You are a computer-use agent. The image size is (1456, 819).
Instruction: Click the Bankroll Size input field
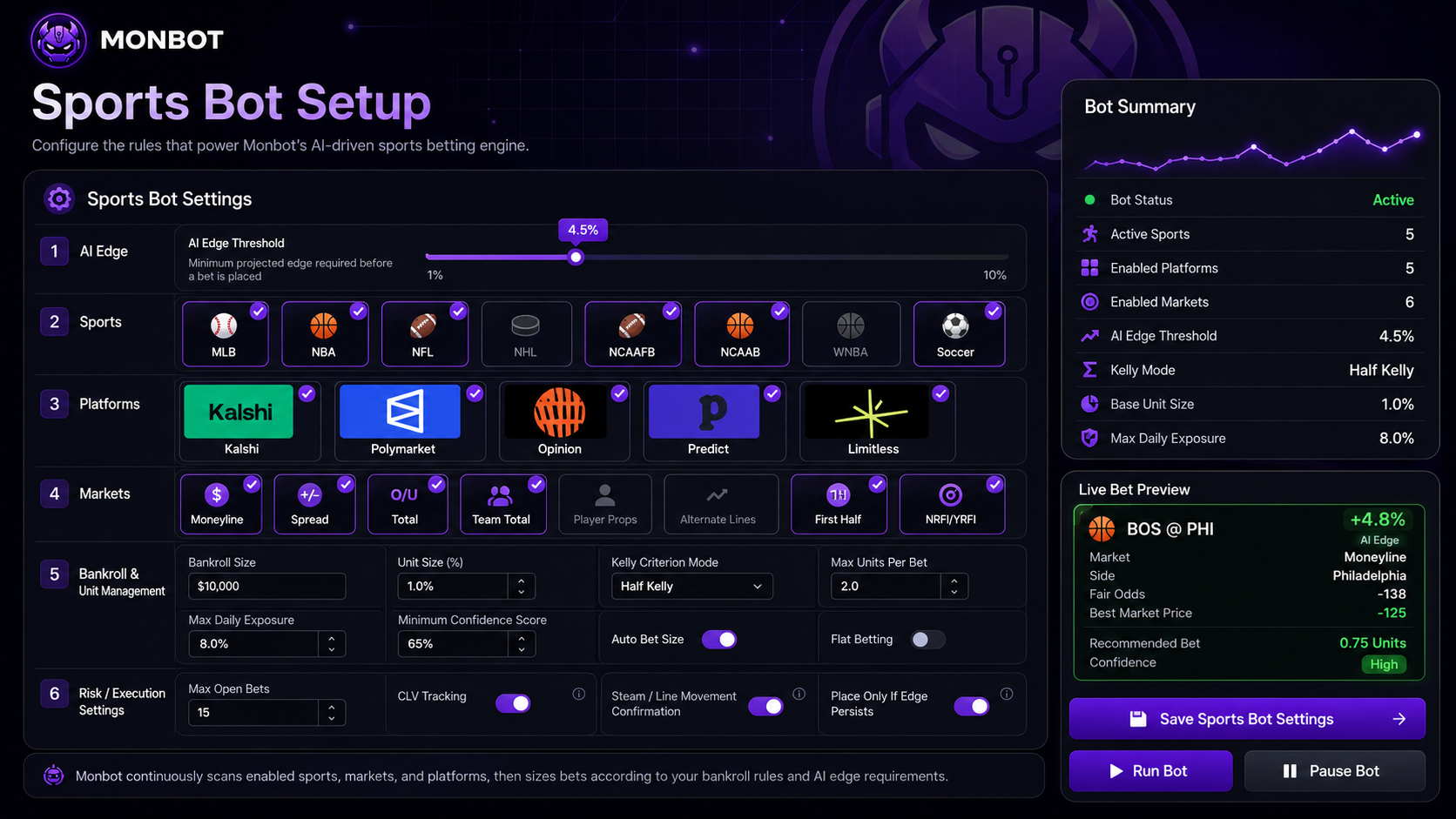pyautogui.click(x=266, y=587)
